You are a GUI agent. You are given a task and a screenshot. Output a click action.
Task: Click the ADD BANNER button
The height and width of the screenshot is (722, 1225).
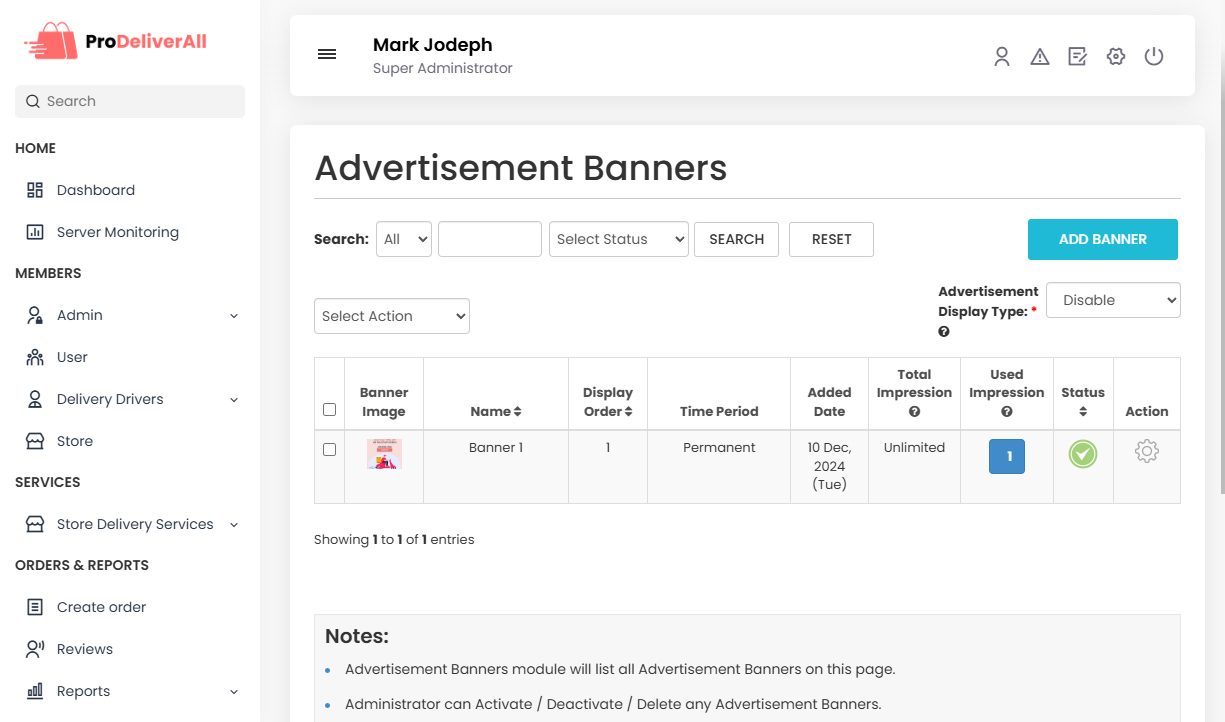1103,239
